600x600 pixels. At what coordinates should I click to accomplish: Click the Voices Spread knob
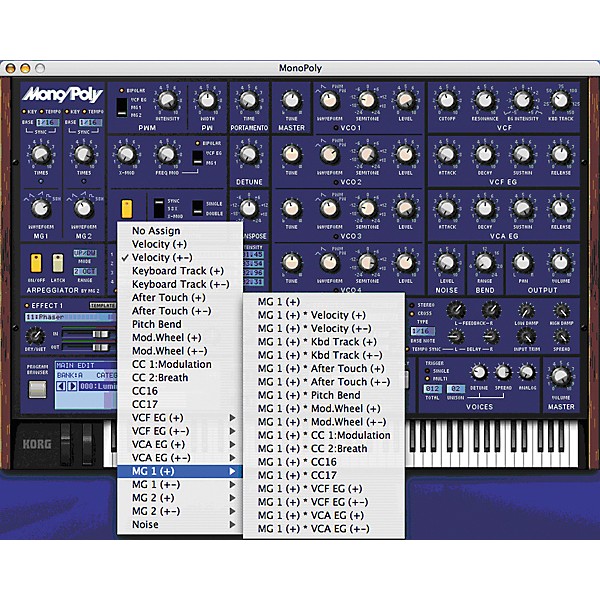click(x=503, y=372)
